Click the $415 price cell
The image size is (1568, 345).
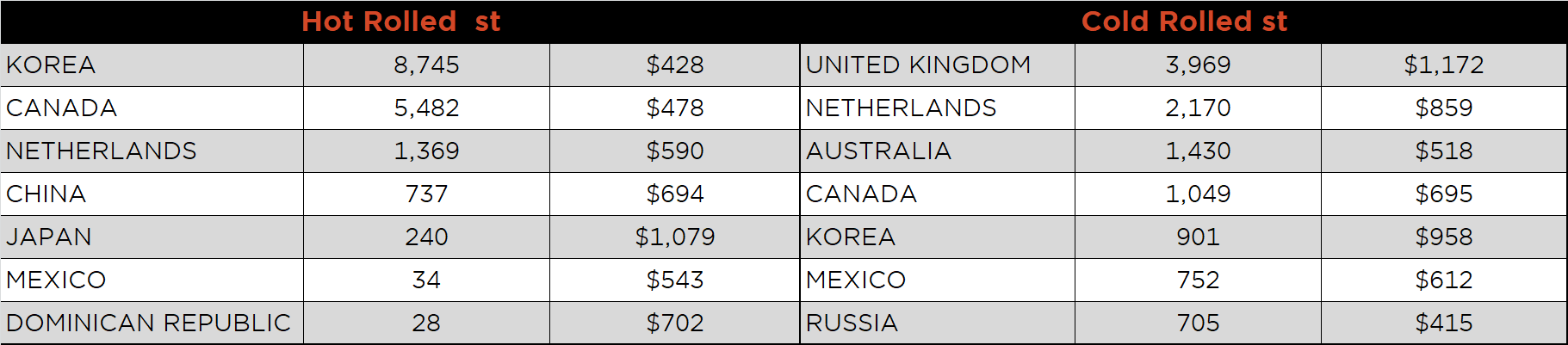1444,323
